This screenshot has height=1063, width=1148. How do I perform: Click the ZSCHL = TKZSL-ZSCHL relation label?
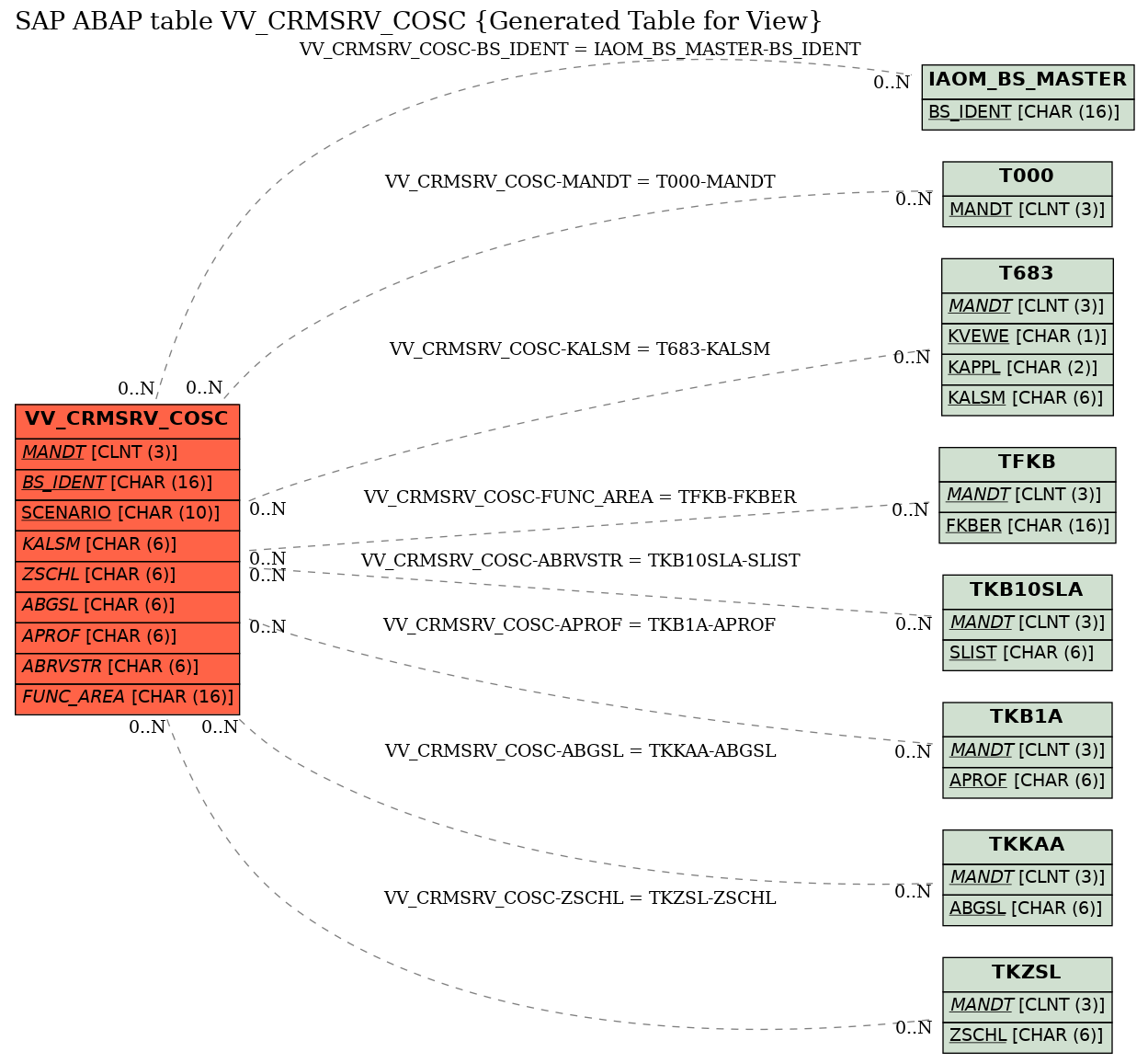coord(580,898)
